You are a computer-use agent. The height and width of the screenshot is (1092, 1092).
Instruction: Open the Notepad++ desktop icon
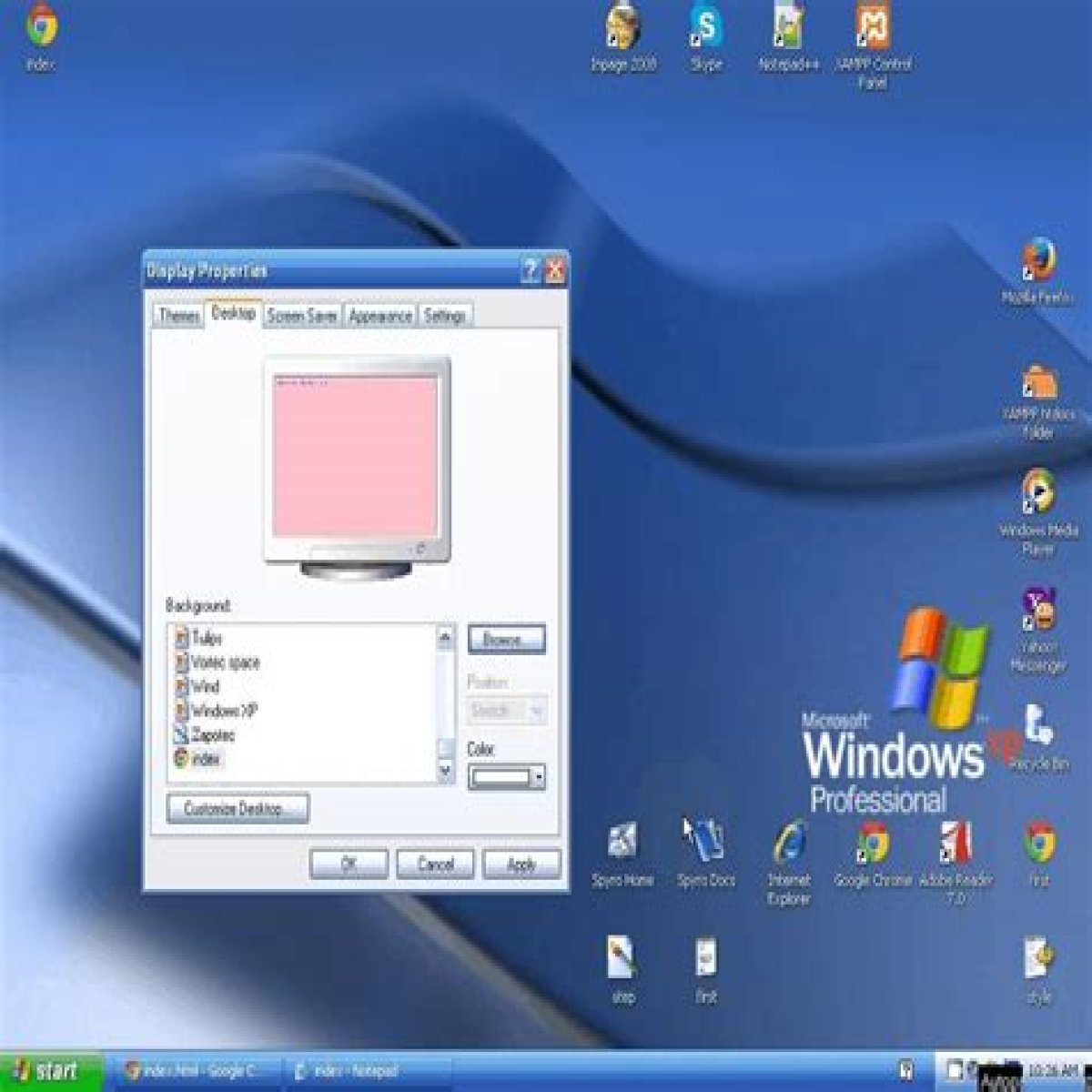click(x=788, y=36)
